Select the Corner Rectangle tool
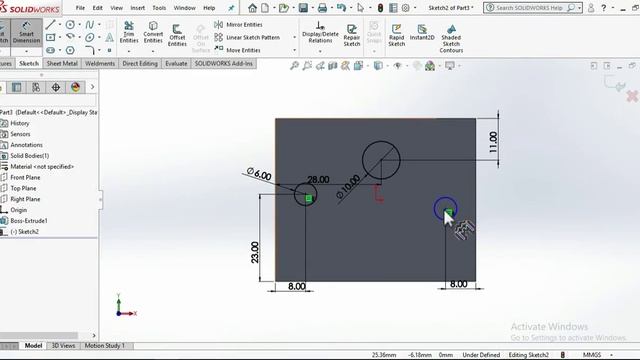The height and width of the screenshot is (360, 640). click(x=51, y=38)
